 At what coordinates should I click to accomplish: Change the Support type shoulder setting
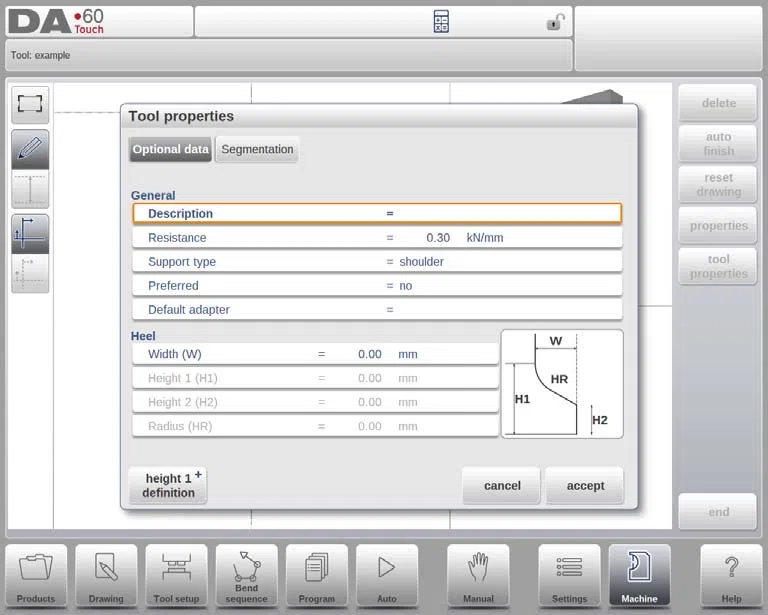pyautogui.click(x=377, y=261)
